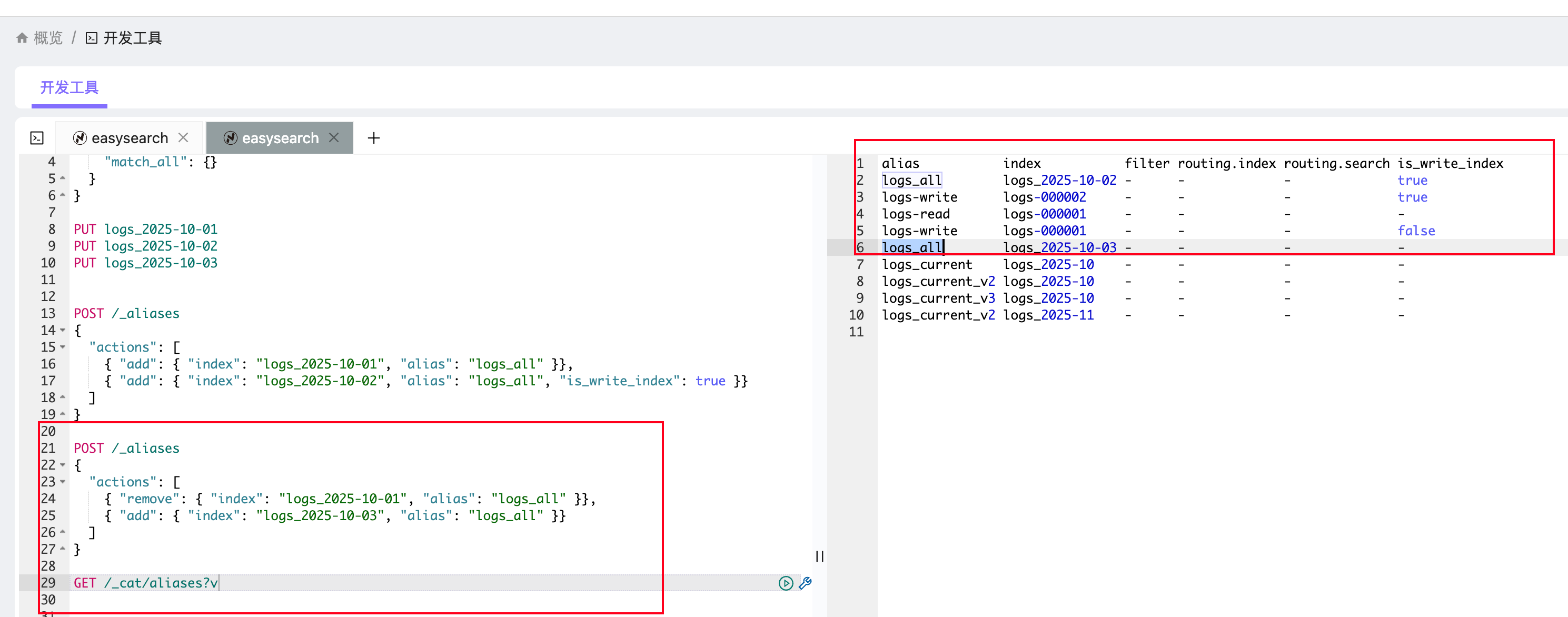The image size is (1568, 617).
Task: Place cursor on GET /_cat/aliases?v line
Action: pos(145,583)
